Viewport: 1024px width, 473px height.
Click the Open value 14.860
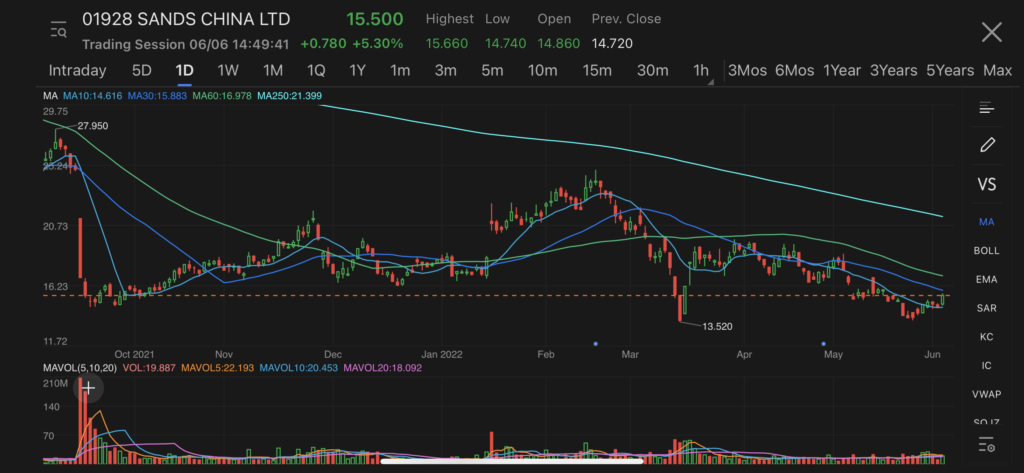(x=558, y=44)
